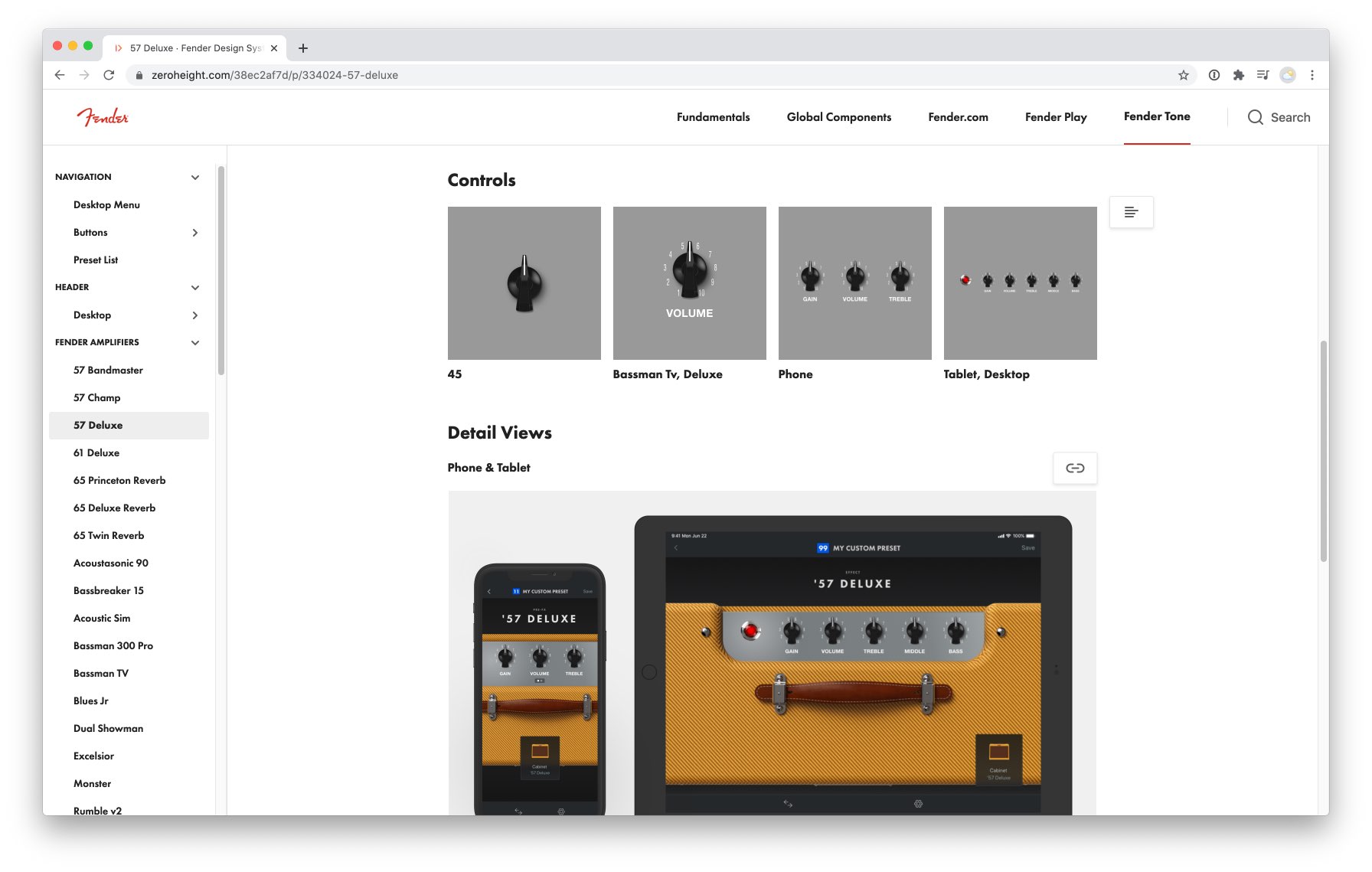Image resolution: width=1372 pixels, height=872 pixels.
Task: Click the Controls heading
Action: pyautogui.click(x=482, y=180)
